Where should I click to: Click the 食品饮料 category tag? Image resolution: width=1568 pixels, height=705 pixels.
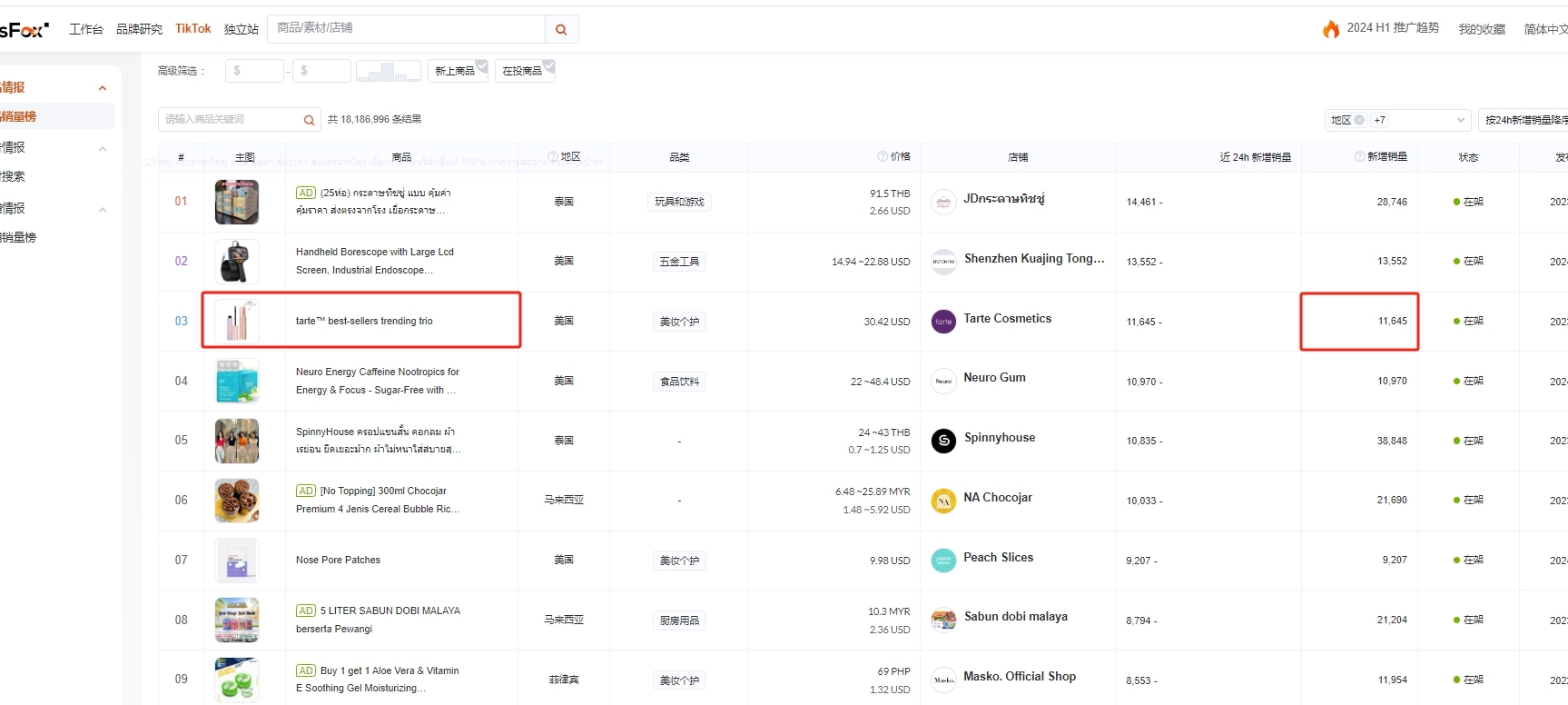[x=679, y=382]
